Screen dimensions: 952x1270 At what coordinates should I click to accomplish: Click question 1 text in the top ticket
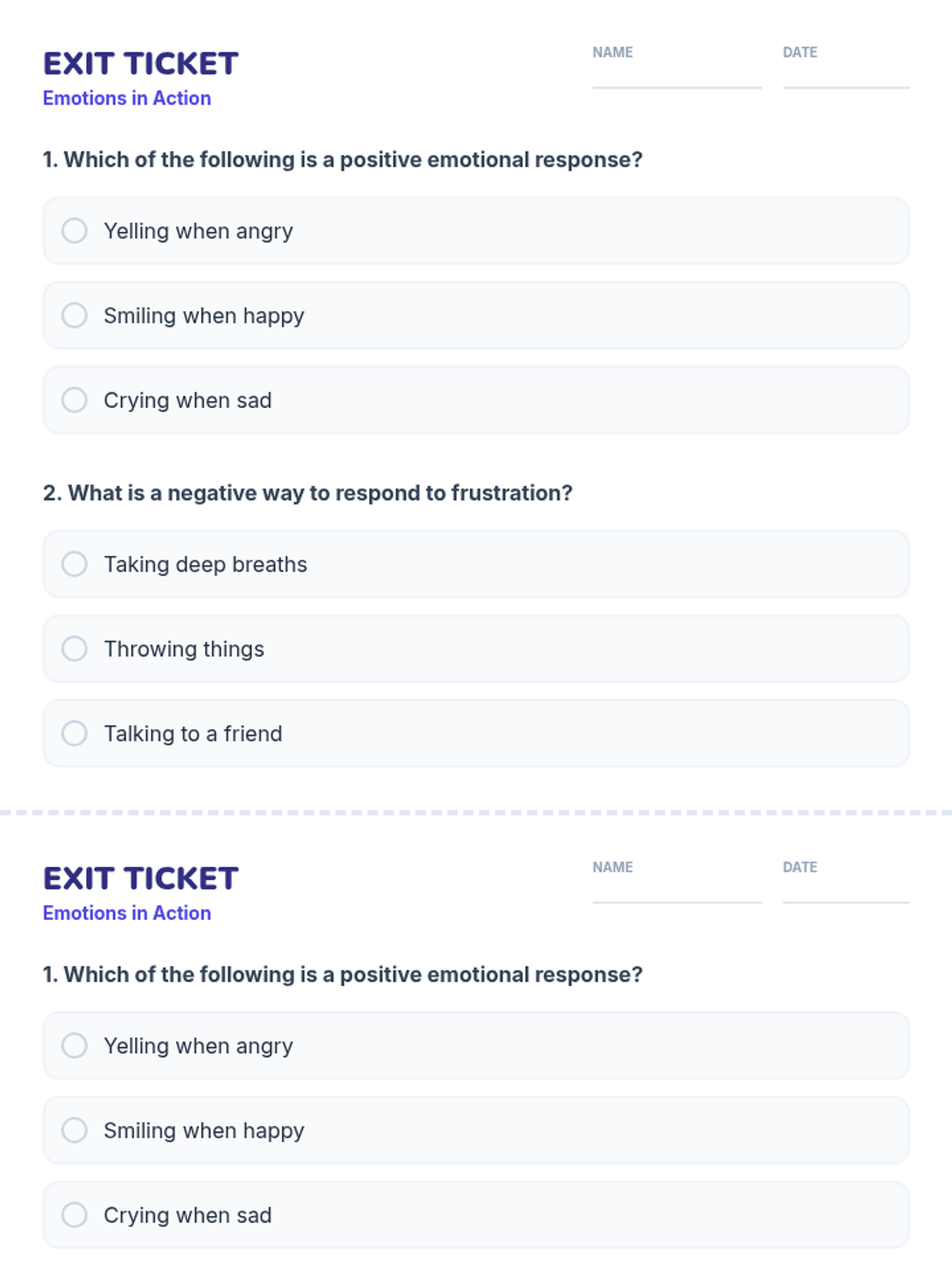click(x=343, y=160)
